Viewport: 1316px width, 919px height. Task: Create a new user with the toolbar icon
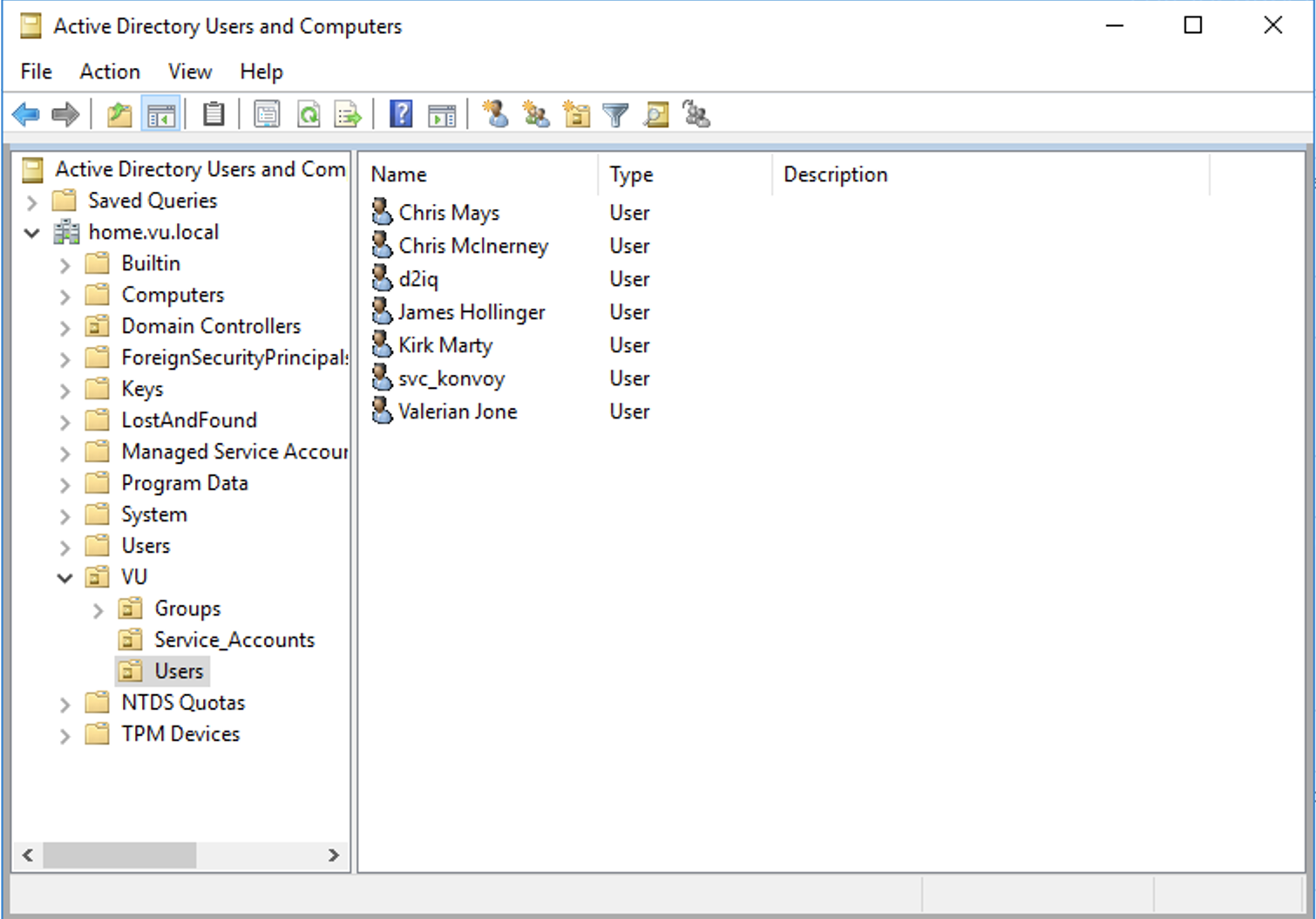(495, 114)
